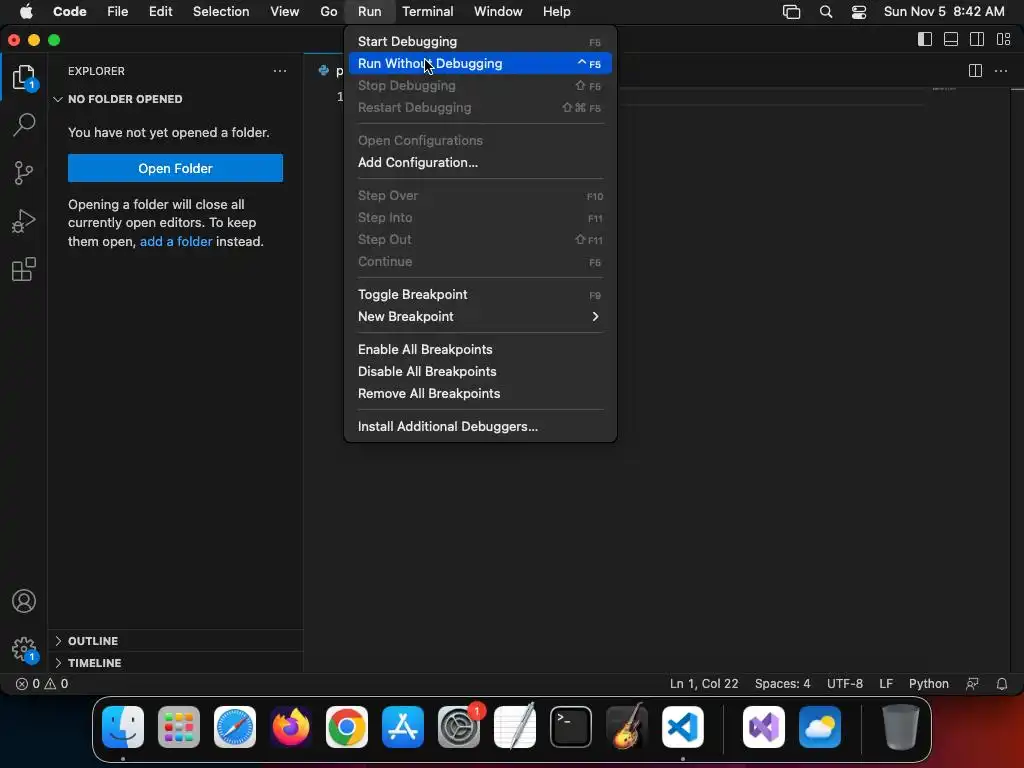Choose Enable All Breakpoints
1024x768 pixels.
pos(480,349)
